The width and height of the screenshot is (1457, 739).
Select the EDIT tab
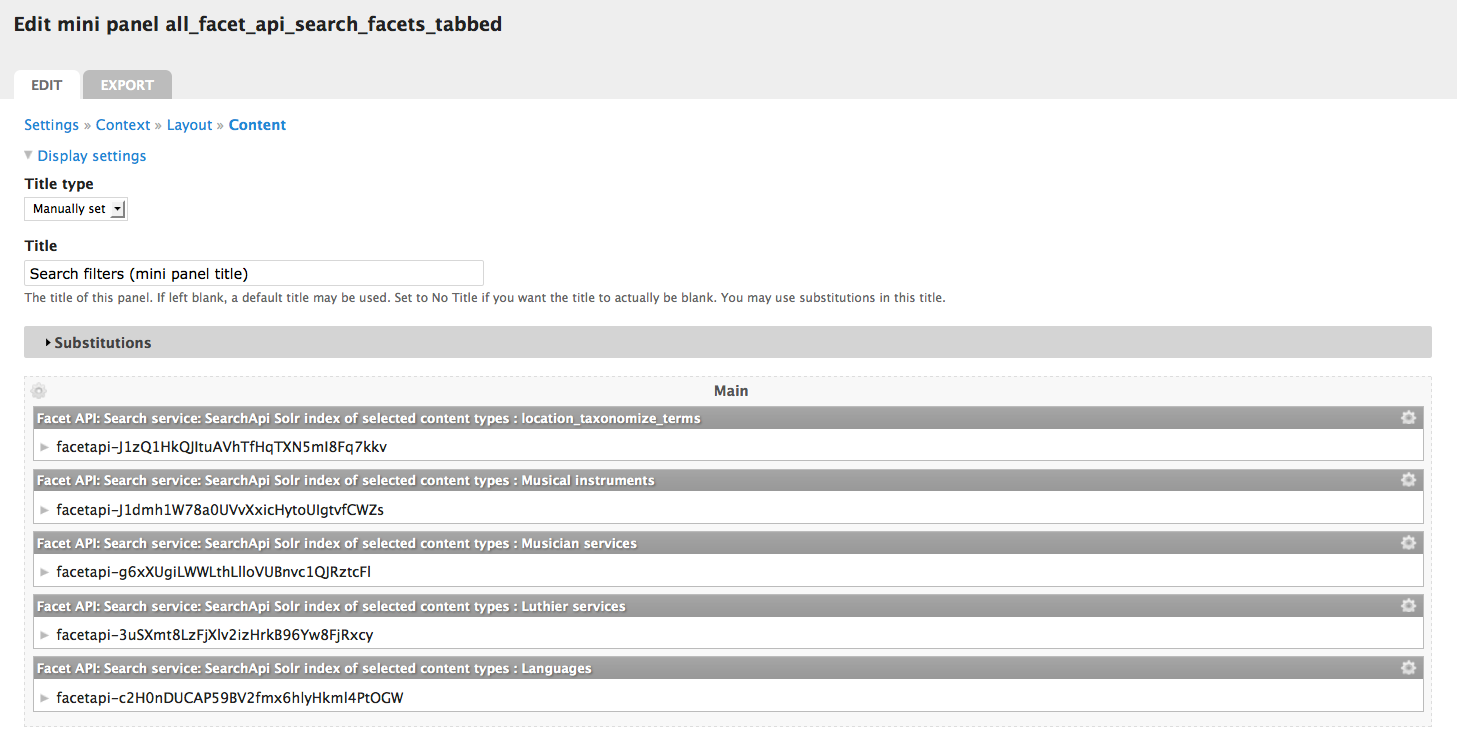[46, 85]
